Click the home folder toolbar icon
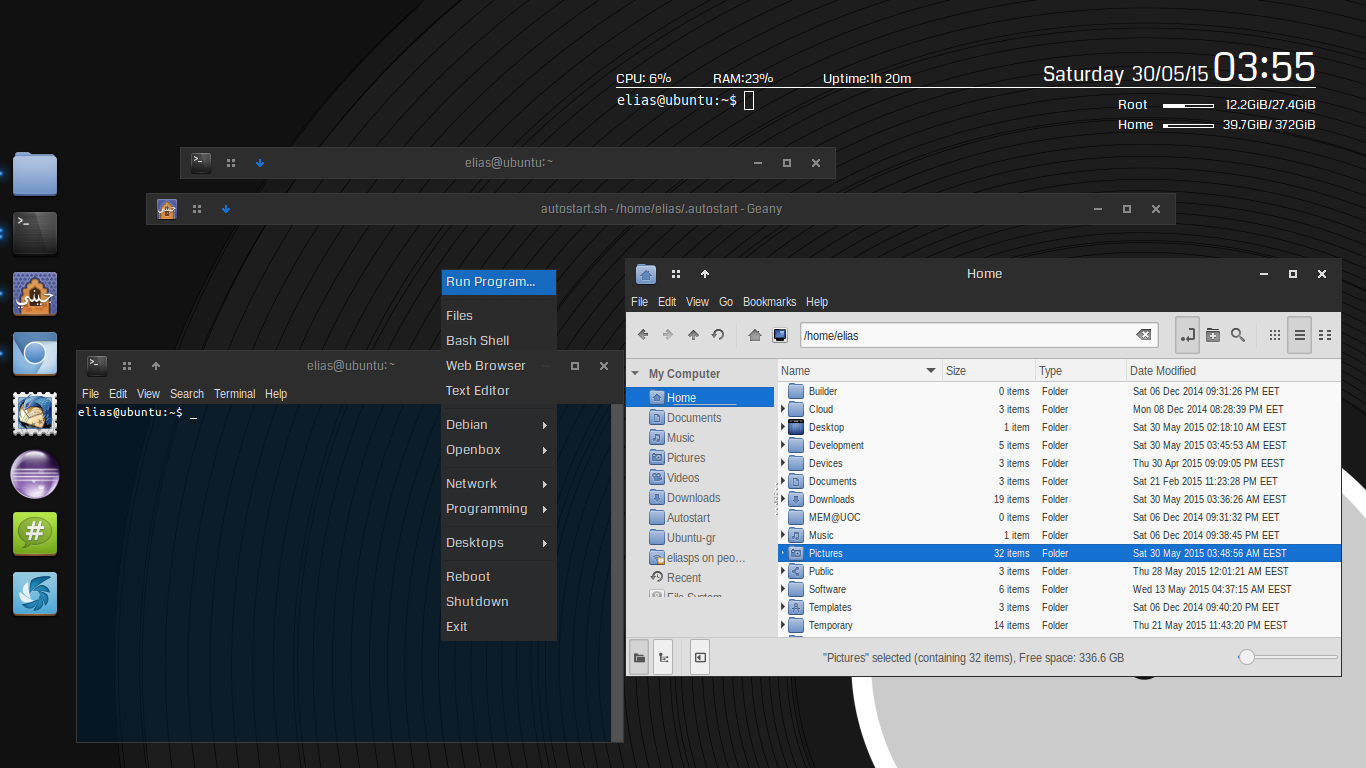This screenshot has width=1366, height=768. [x=755, y=335]
